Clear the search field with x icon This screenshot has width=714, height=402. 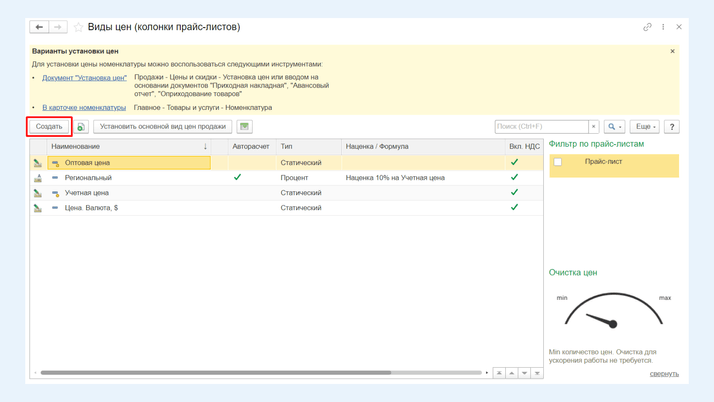(593, 127)
